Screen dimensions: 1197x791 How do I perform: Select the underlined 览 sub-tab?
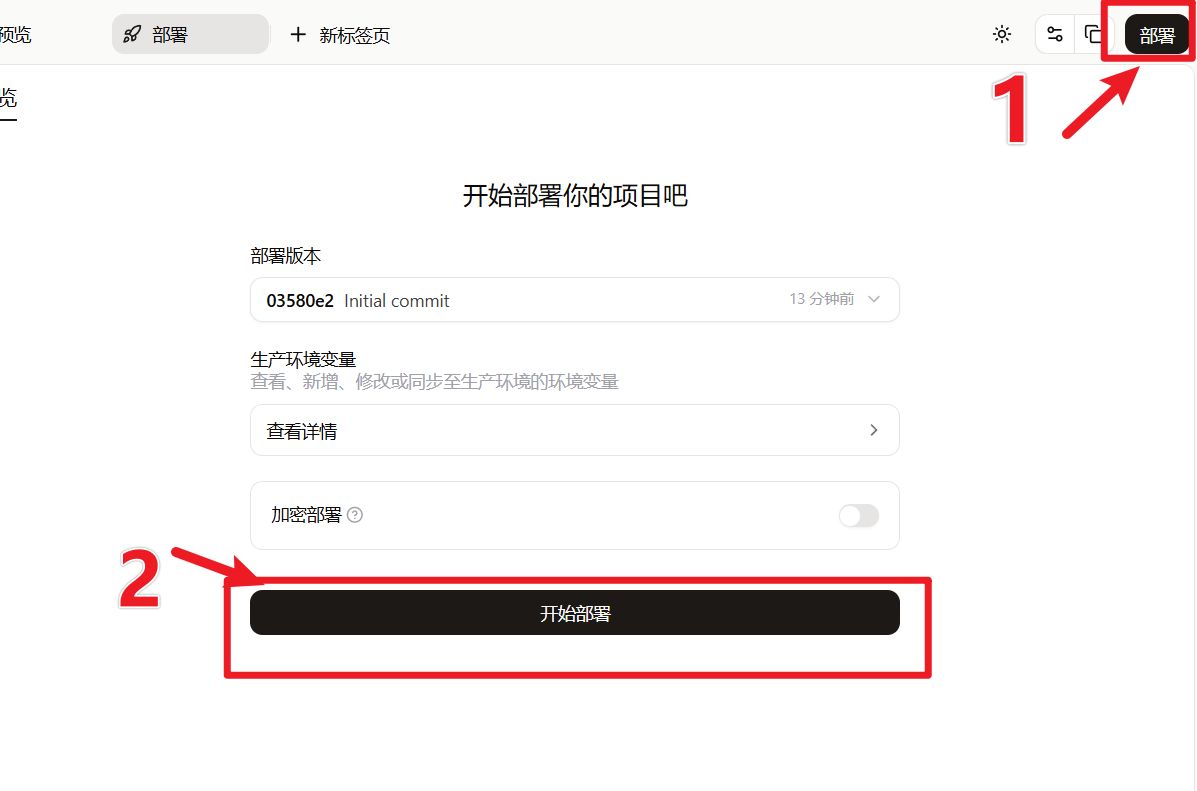(x=8, y=98)
